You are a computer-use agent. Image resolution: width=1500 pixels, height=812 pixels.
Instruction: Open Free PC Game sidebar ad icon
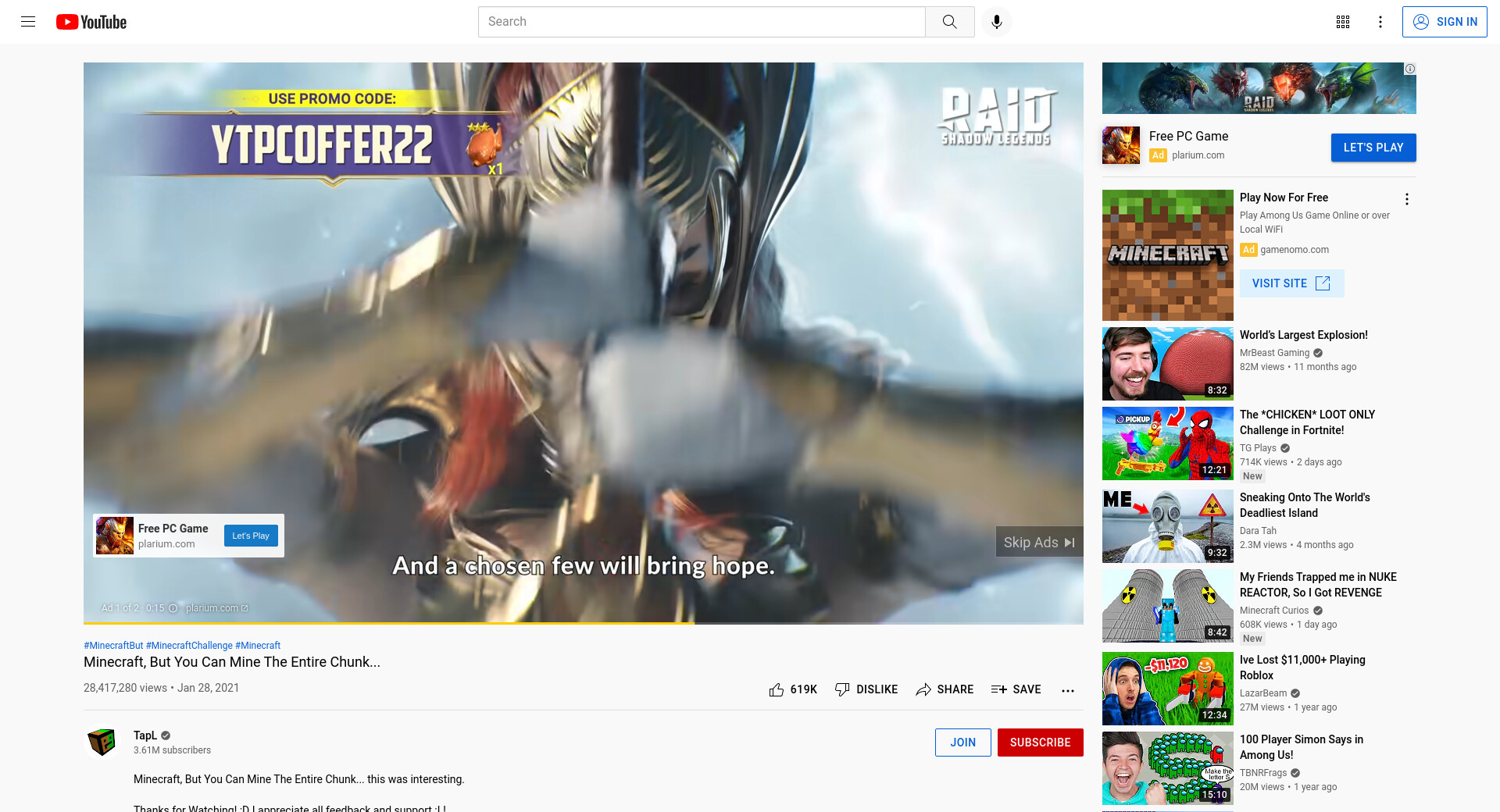click(1121, 145)
